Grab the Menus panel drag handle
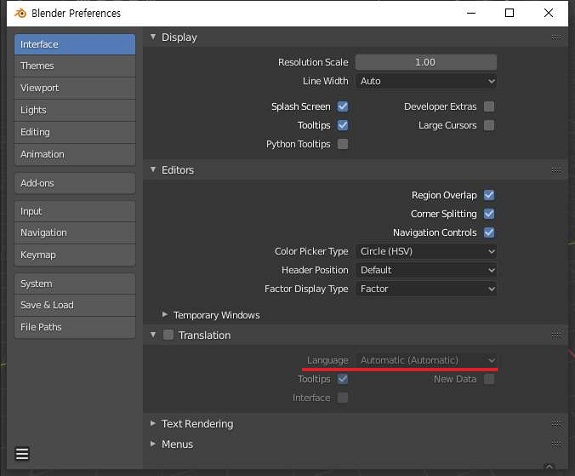575x476 pixels. [556, 444]
